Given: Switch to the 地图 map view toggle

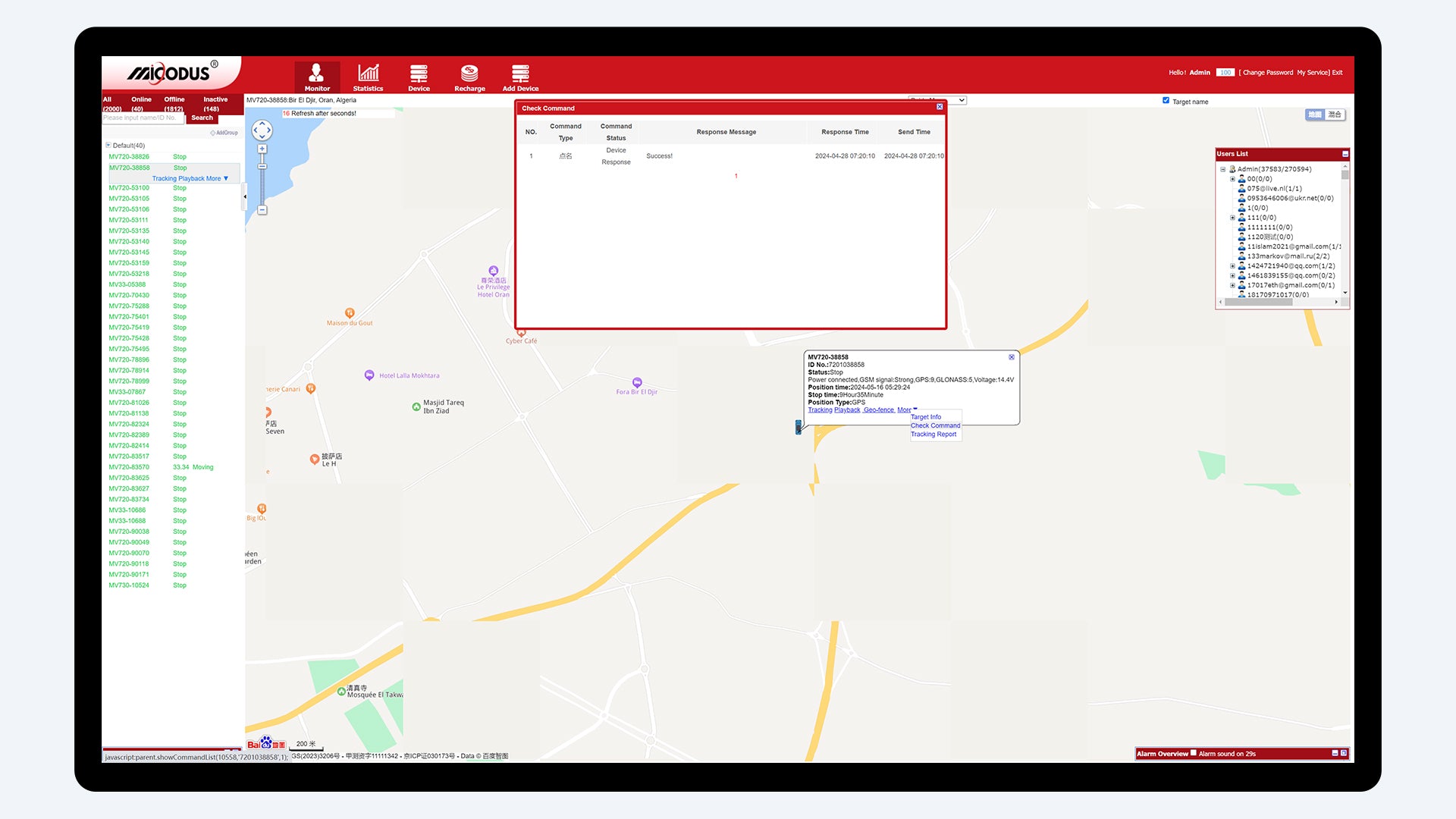Looking at the screenshot, I should point(1314,115).
